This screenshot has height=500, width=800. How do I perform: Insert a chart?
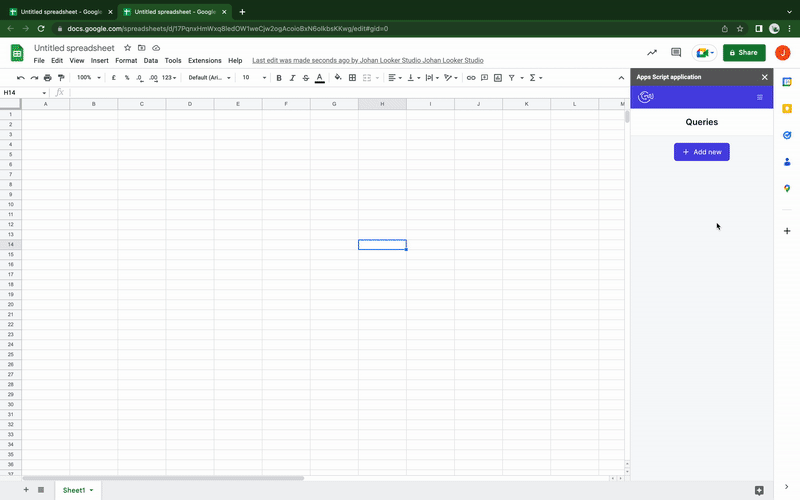(x=498, y=78)
